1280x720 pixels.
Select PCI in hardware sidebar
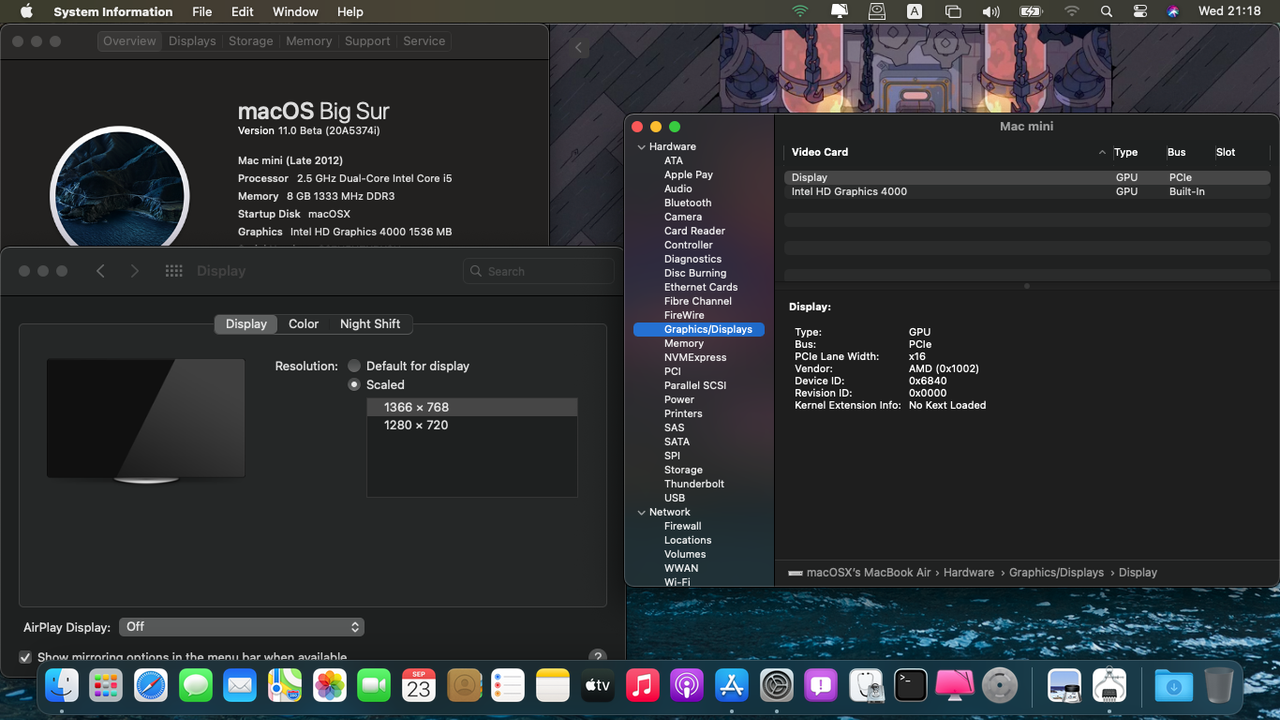pos(673,371)
